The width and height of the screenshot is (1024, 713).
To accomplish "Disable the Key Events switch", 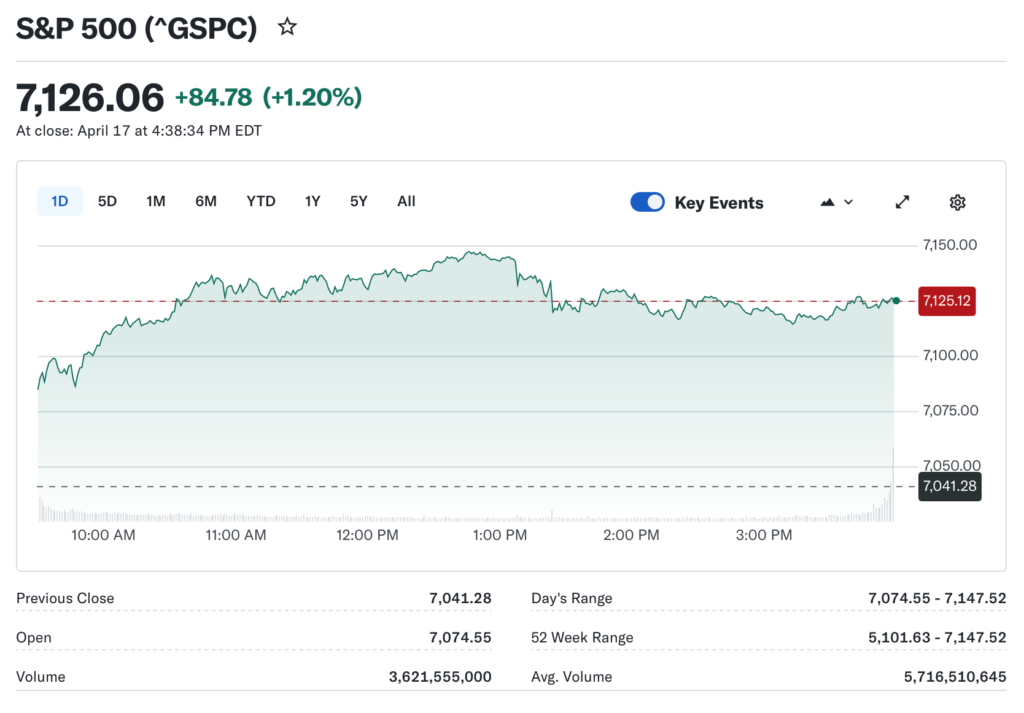I will tap(647, 201).
